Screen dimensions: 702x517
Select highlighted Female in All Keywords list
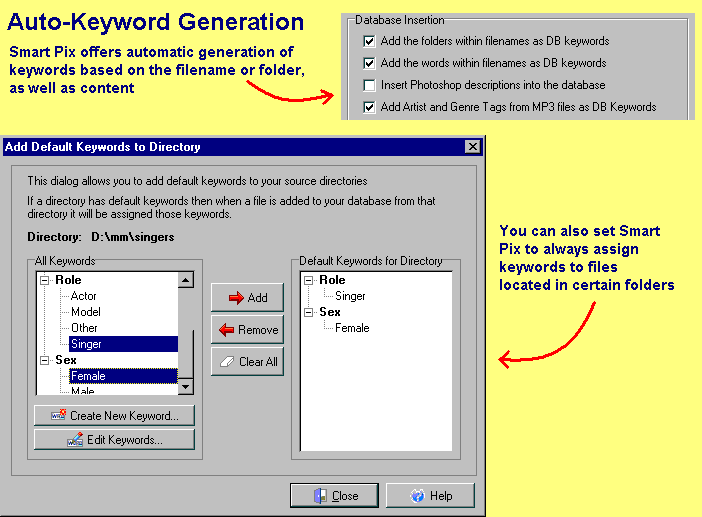click(123, 376)
